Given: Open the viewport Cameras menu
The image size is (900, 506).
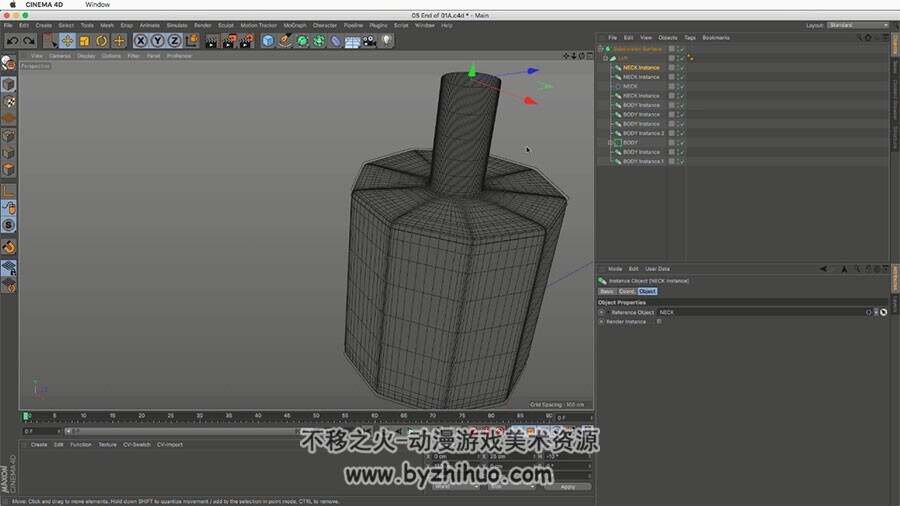Looking at the screenshot, I should [60, 56].
